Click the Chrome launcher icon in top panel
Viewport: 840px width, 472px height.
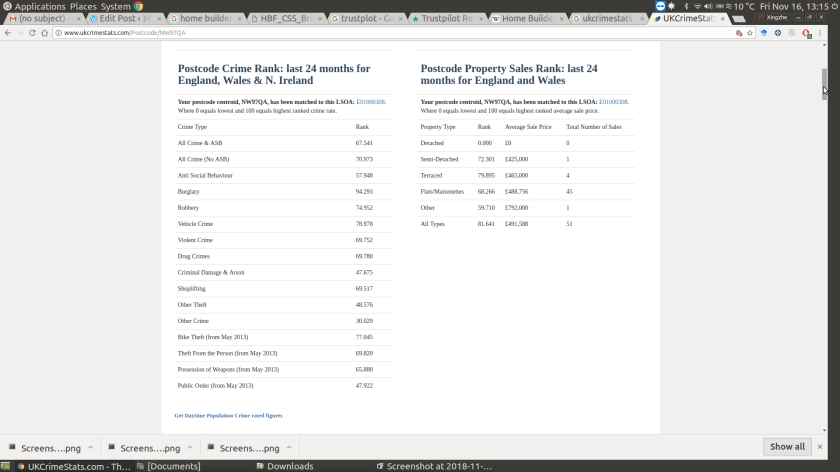tap(138, 6)
